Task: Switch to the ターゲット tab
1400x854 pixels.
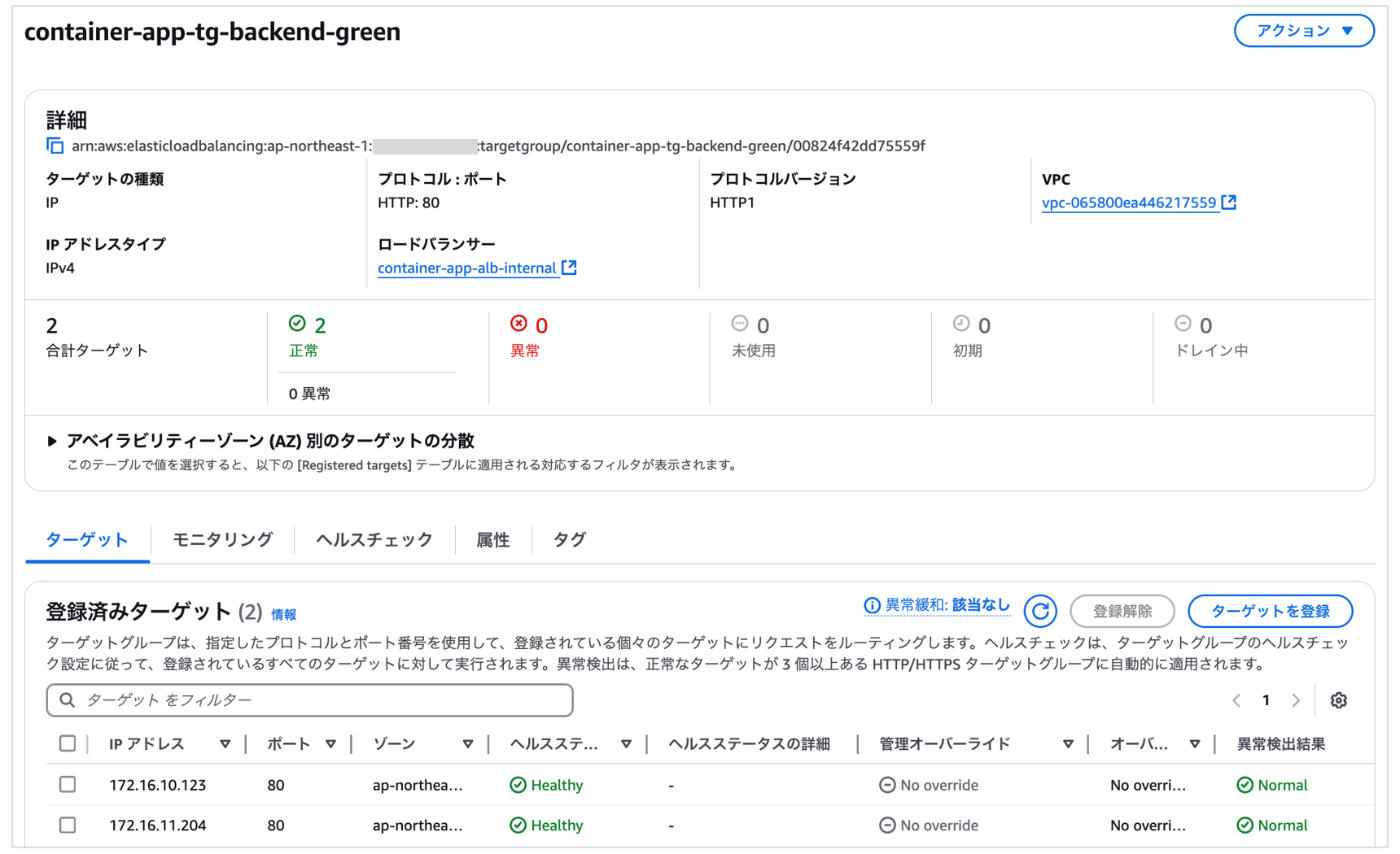Action: (87, 540)
